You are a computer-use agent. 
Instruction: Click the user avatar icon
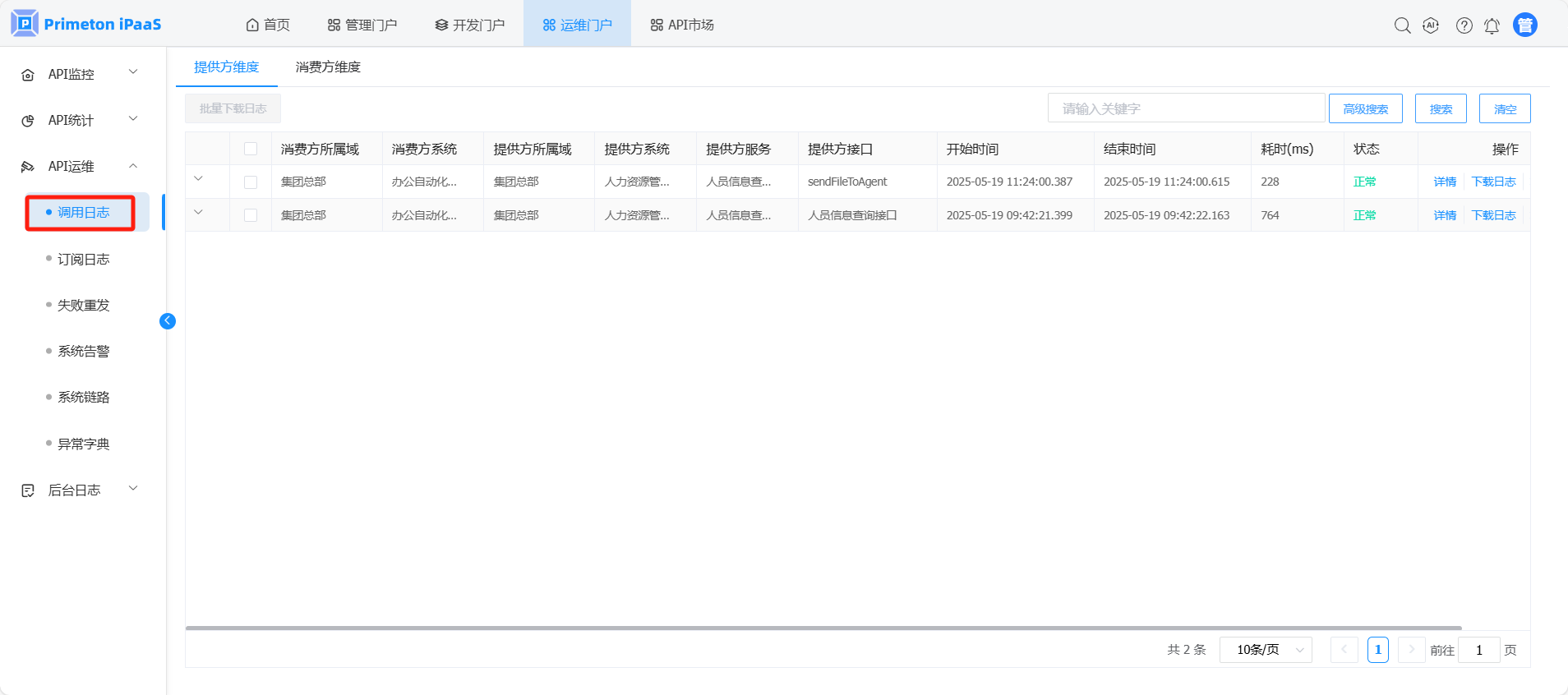pos(1524,25)
